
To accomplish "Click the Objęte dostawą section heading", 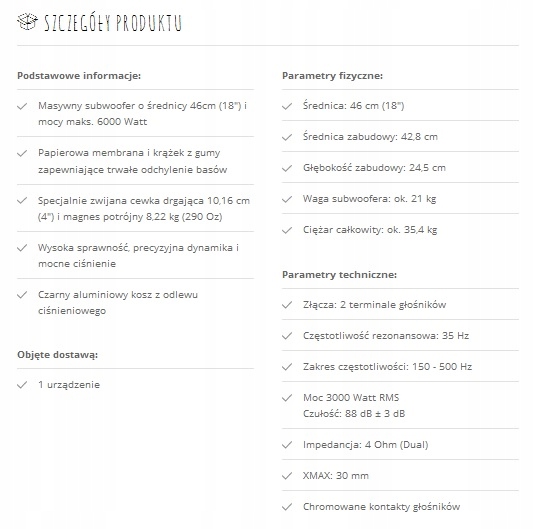I will tap(58, 355).
